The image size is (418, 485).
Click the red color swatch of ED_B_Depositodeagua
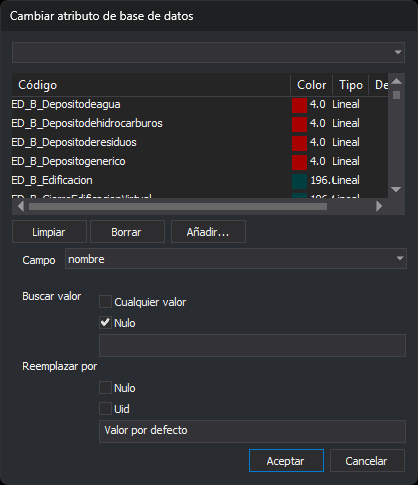coord(299,105)
